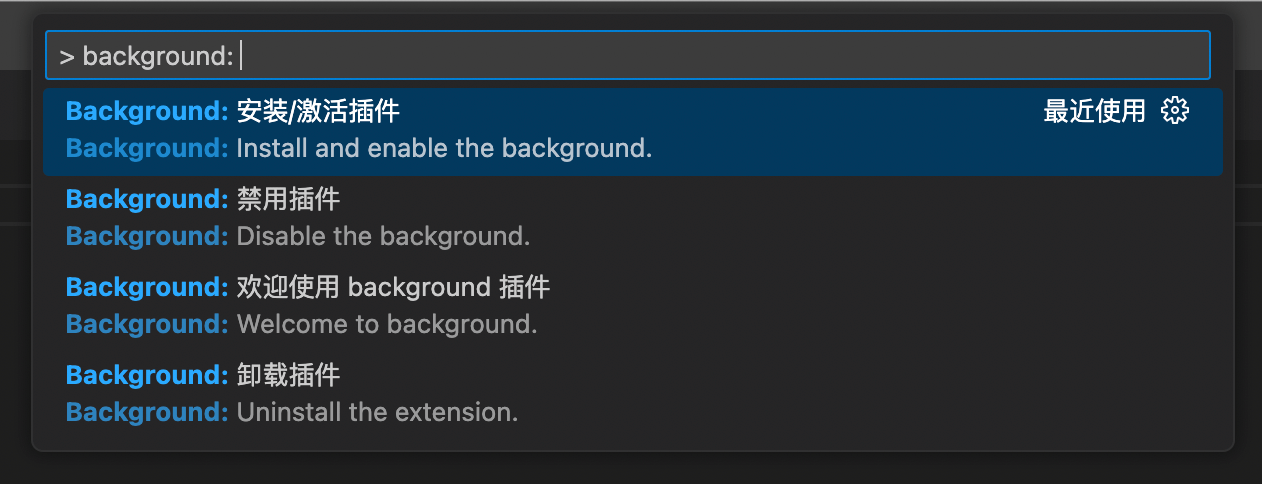Select the "Uninstall the extension." description line
Image resolution: width=1262 pixels, height=484 pixels.
pos(377,412)
